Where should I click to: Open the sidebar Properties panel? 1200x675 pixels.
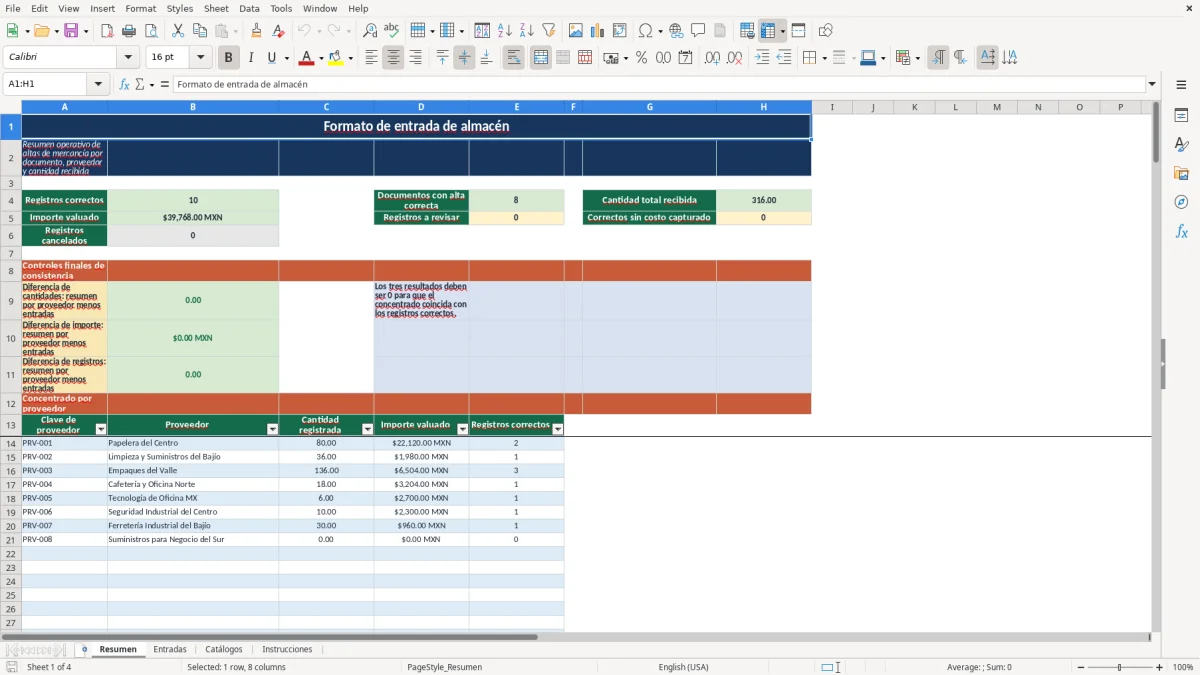(x=1181, y=115)
